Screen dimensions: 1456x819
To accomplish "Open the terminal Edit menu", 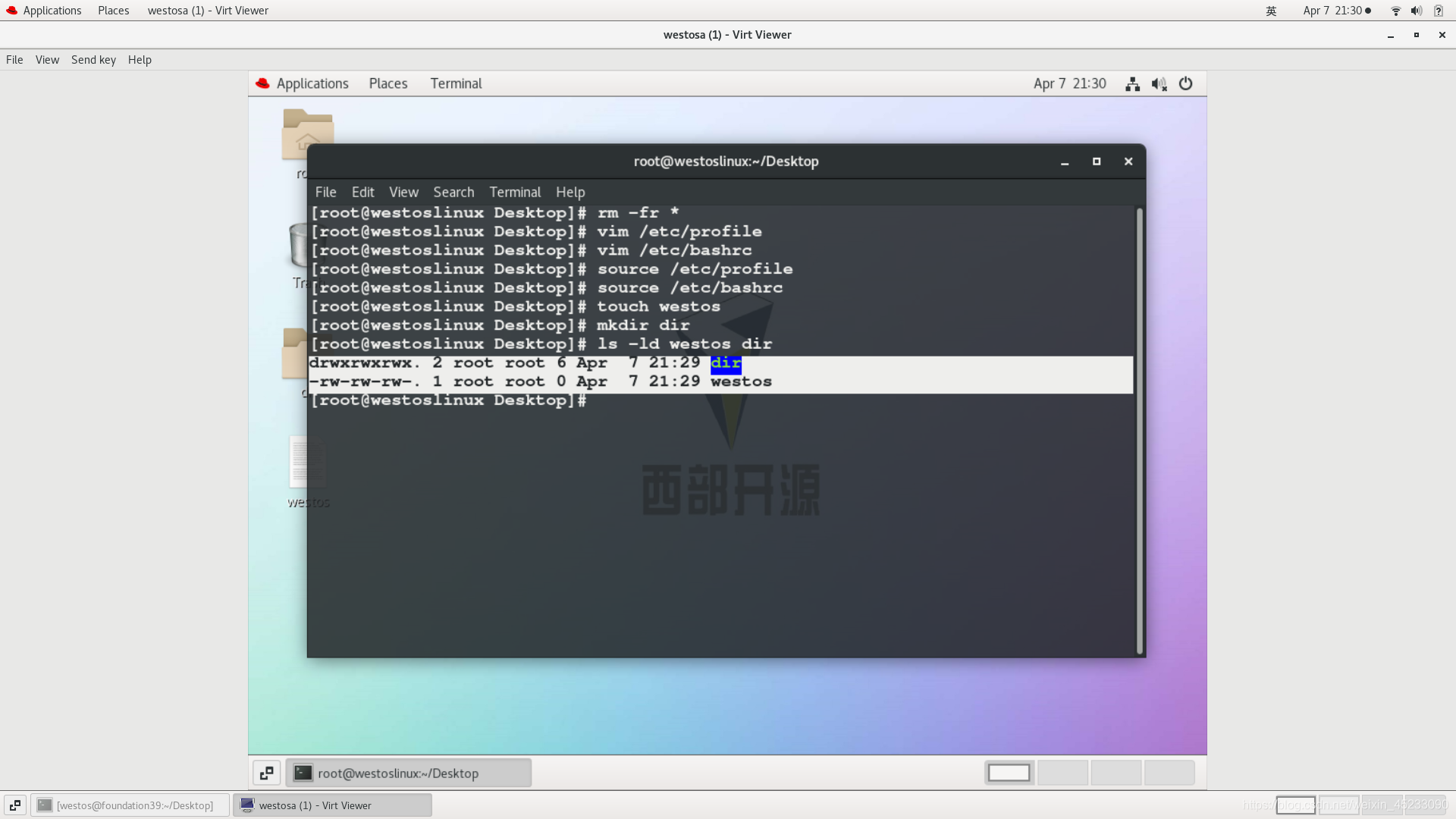I will pos(362,193).
